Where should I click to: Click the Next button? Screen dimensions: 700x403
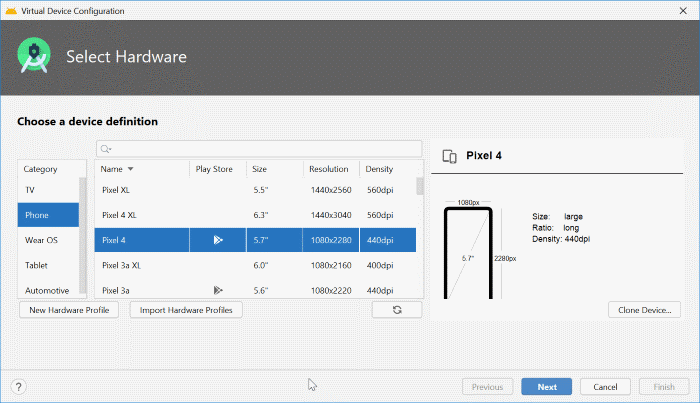tap(546, 386)
